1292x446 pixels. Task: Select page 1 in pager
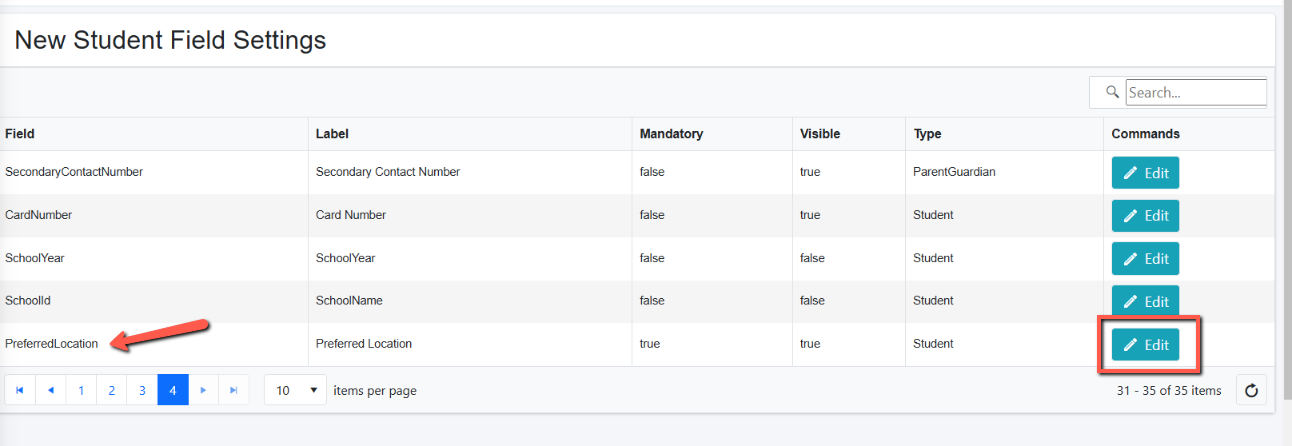81,391
